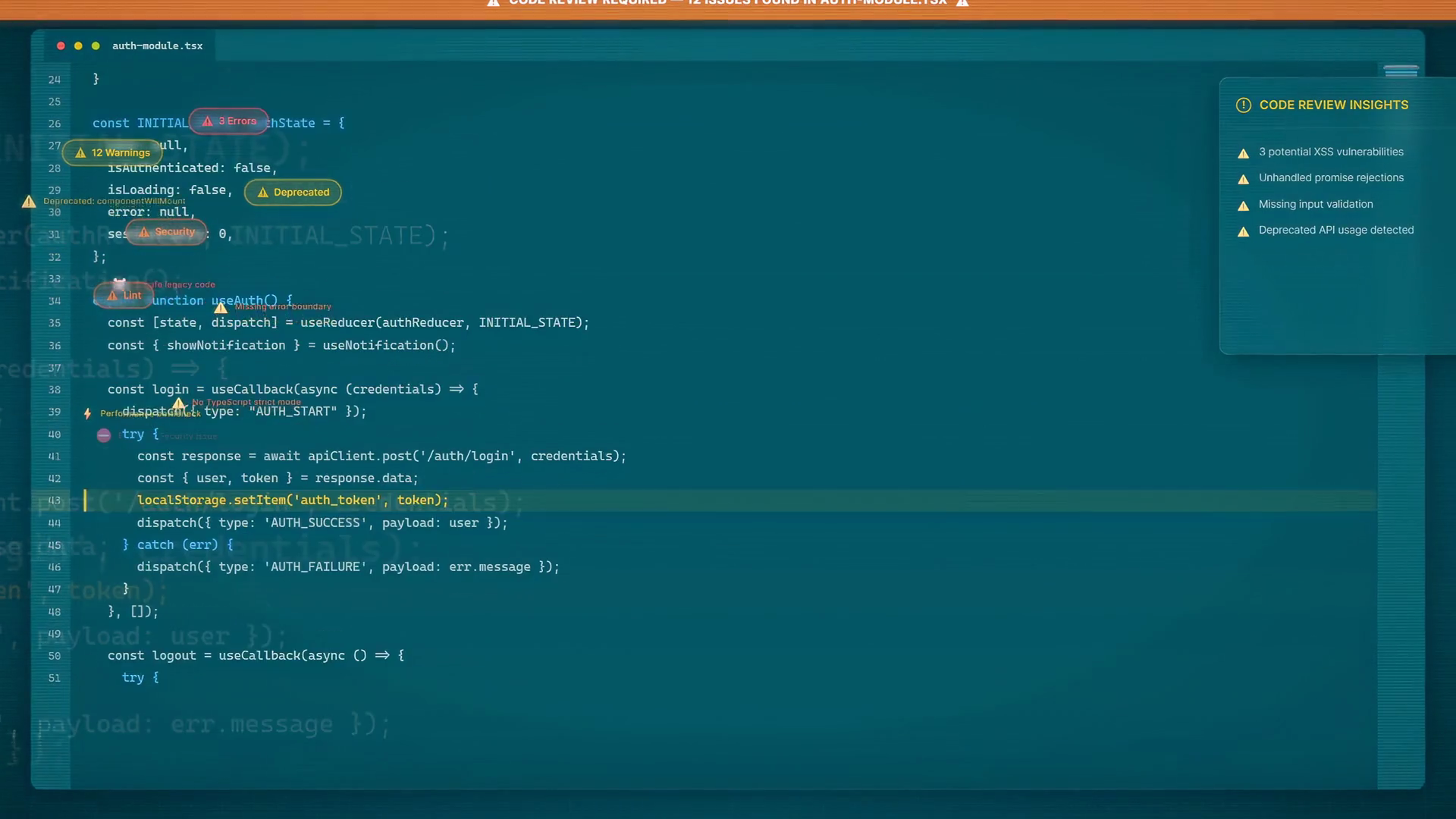1456x819 pixels.
Task: Click warning icon next to Missing error boundary
Action: tap(221, 307)
